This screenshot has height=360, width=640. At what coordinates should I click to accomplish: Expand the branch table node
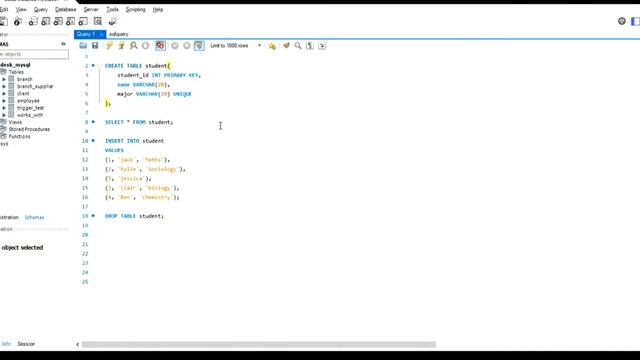coord(4,79)
